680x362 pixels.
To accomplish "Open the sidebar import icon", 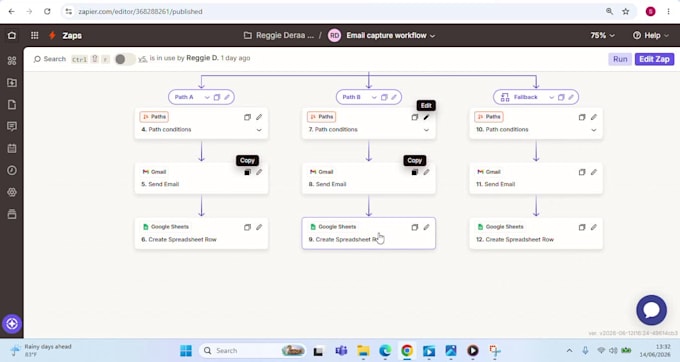I will click(x=12, y=82).
